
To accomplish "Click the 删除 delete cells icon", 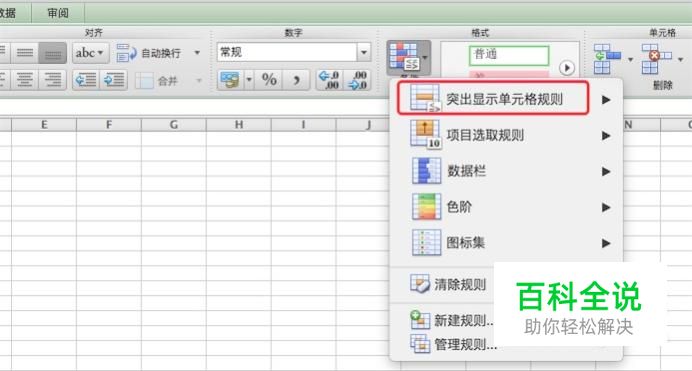I will [x=657, y=59].
